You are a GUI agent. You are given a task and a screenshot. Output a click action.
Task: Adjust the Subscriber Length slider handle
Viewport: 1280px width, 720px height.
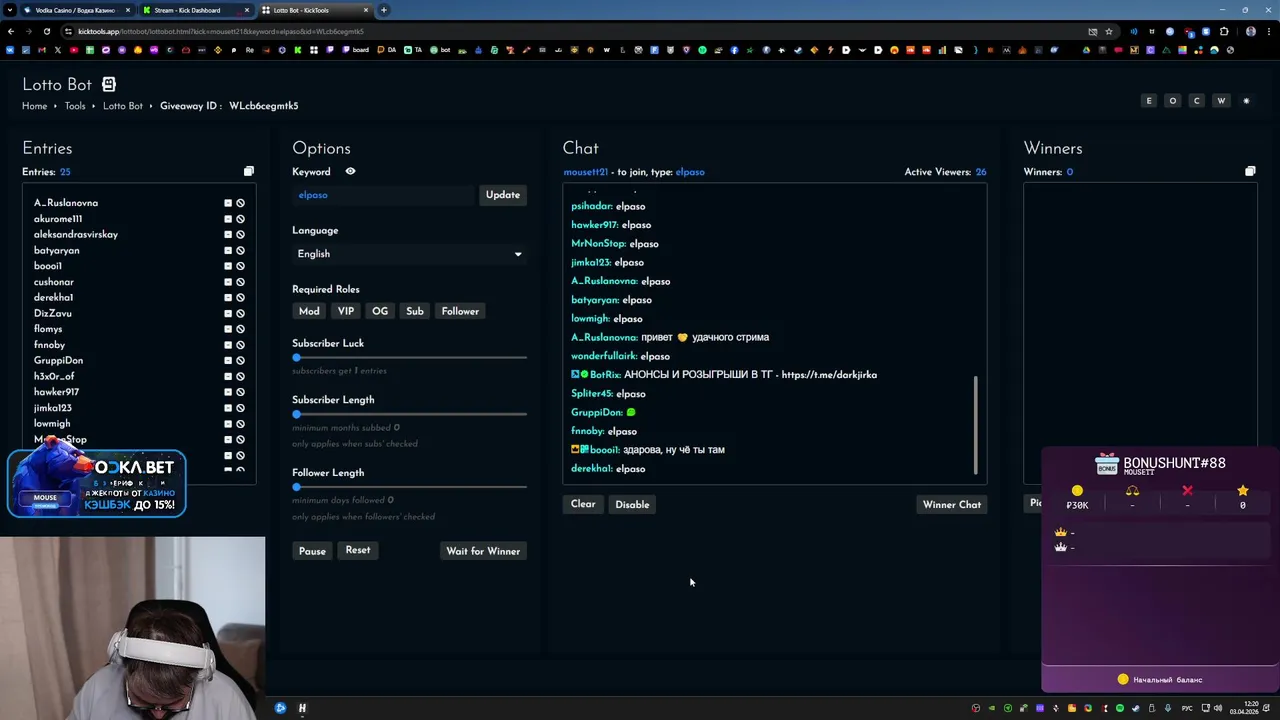tap(296, 414)
